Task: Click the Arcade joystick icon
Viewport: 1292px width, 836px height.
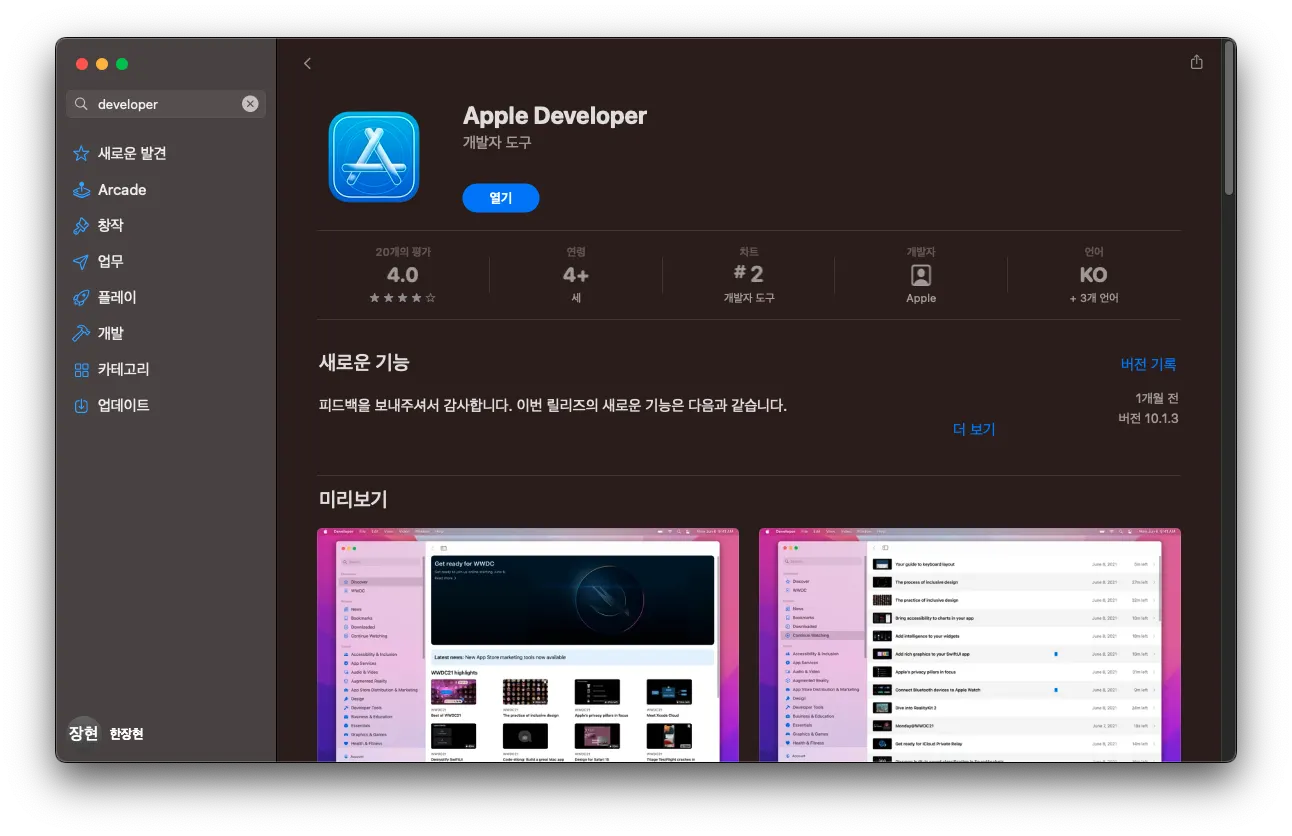Action: point(81,190)
